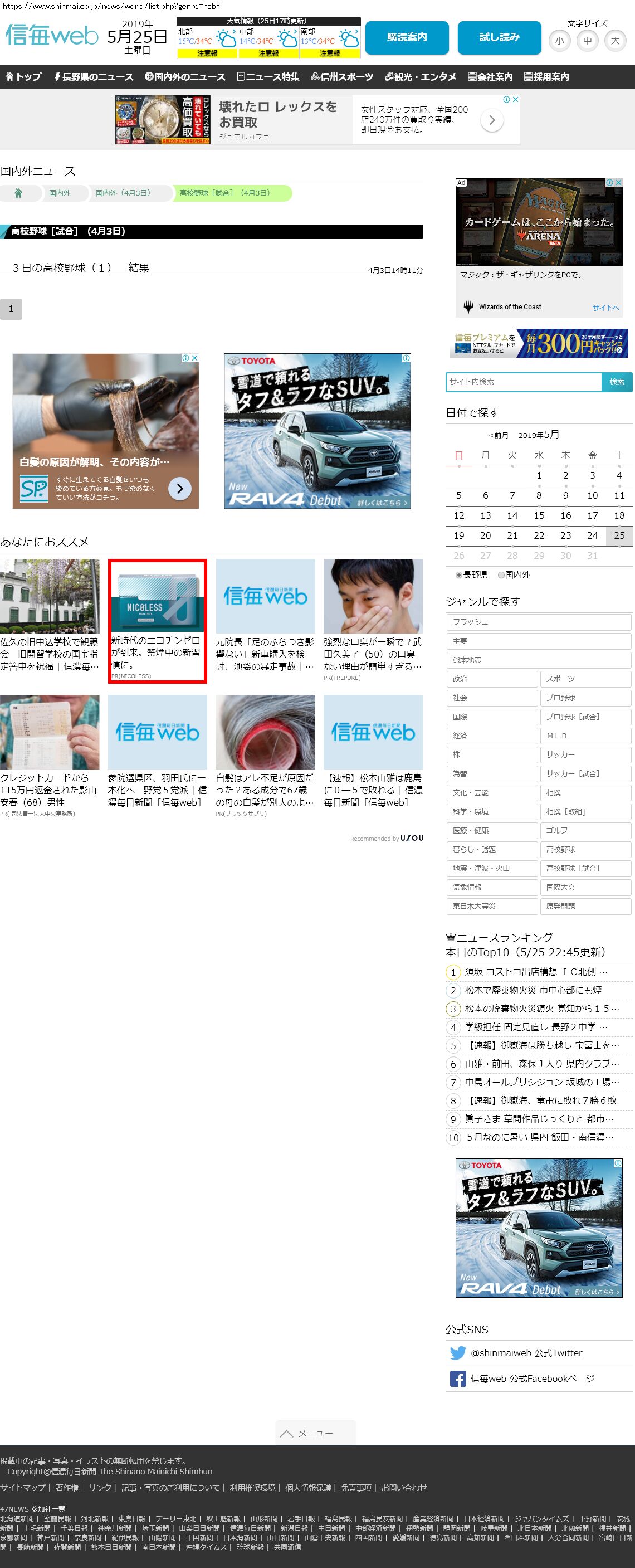Open ニュース特集 menu item

[268, 77]
